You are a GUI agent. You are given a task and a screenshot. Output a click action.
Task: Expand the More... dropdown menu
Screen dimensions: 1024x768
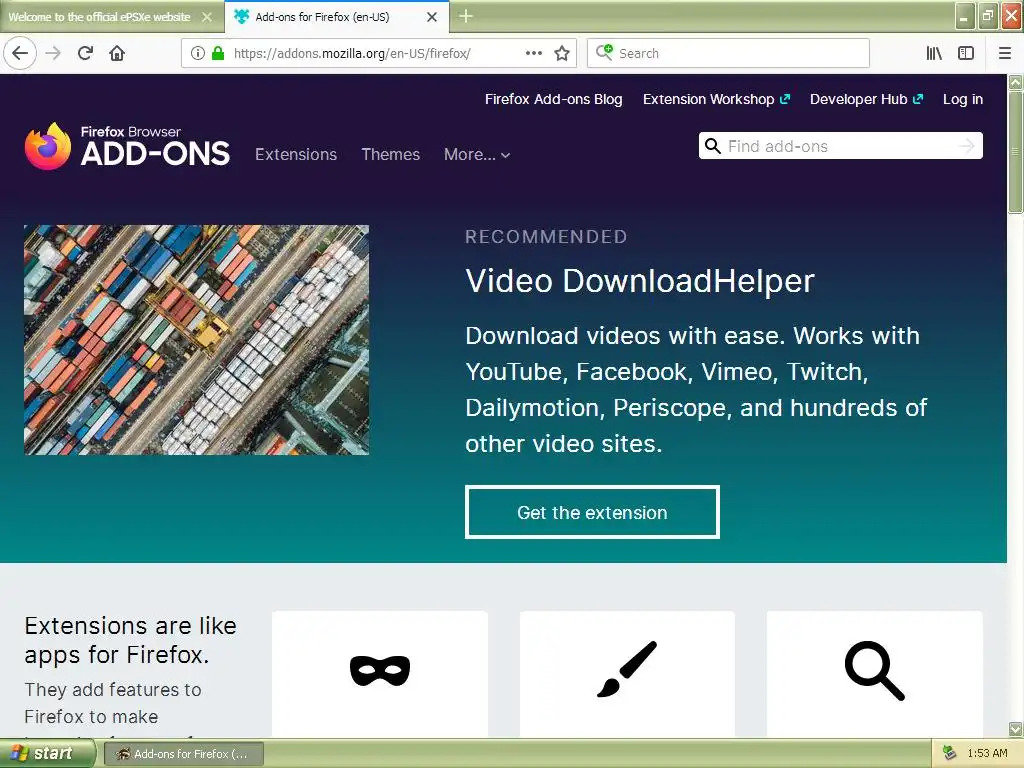pyautogui.click(x=477, y=155)
